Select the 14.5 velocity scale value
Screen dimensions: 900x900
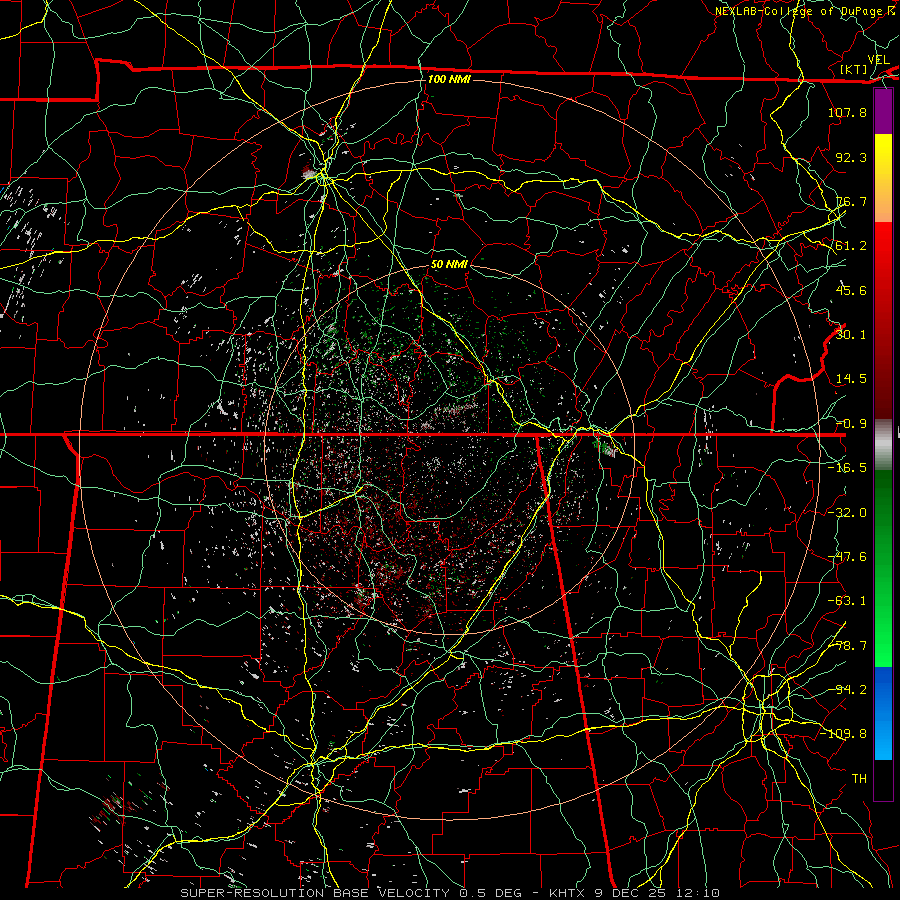851,379
